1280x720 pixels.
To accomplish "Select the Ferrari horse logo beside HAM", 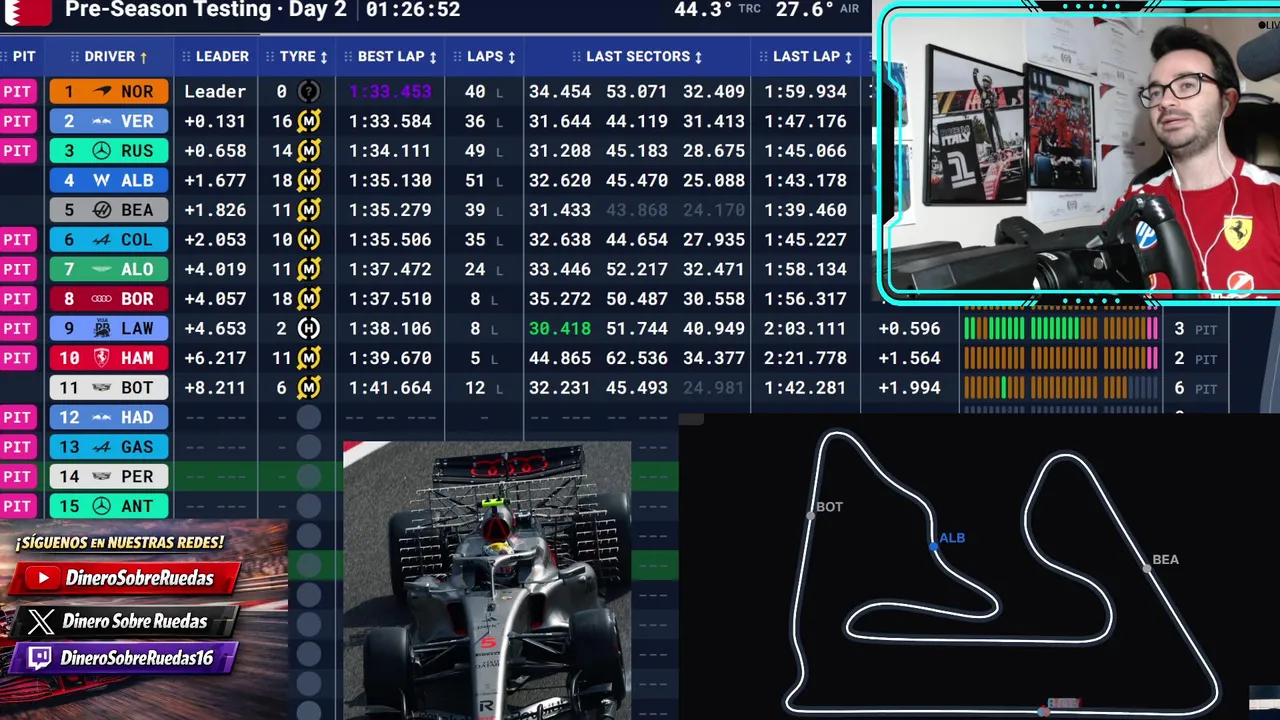I will point(102,358).
